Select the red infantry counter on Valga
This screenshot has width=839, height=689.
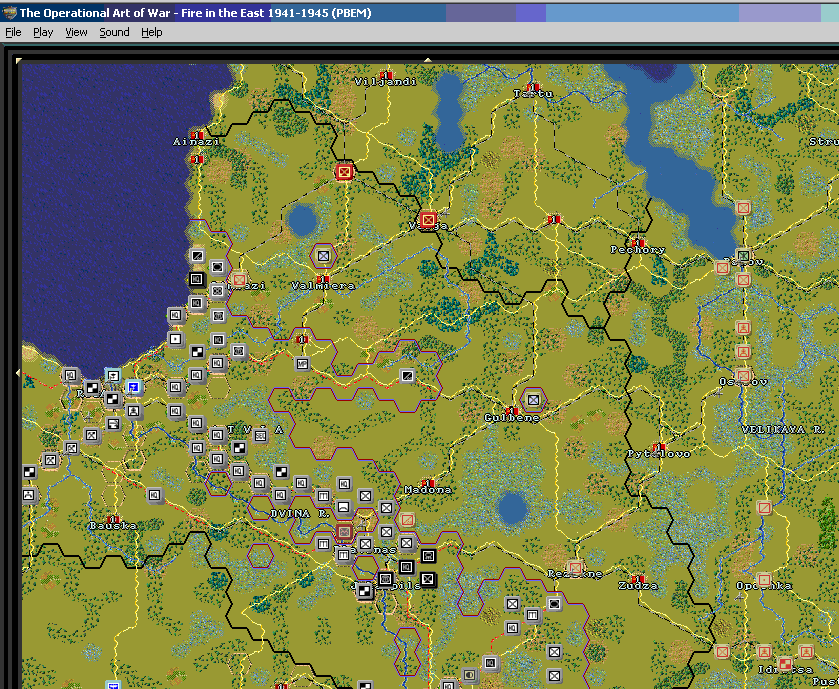(x=428, y=219)
